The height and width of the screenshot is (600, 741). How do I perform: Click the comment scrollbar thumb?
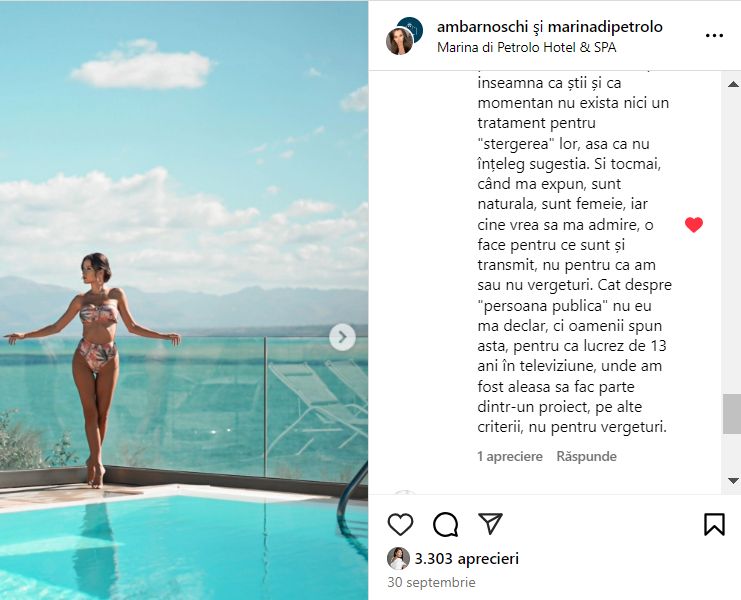tap(732, 414)
